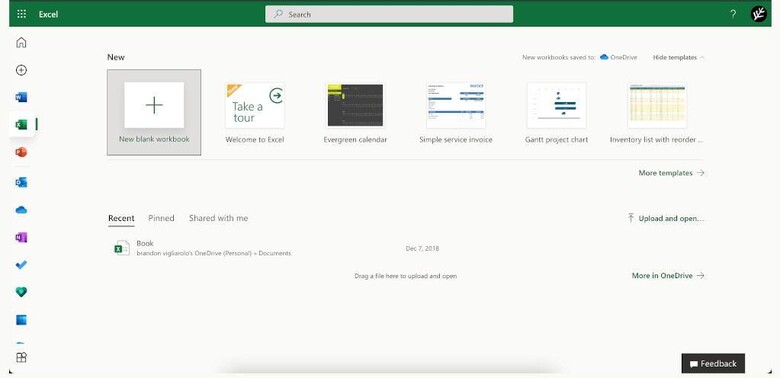Click the More in OneDrive link
Image resolution: width=780 pixels, height=378 pixels.
[x=668, y=276]
